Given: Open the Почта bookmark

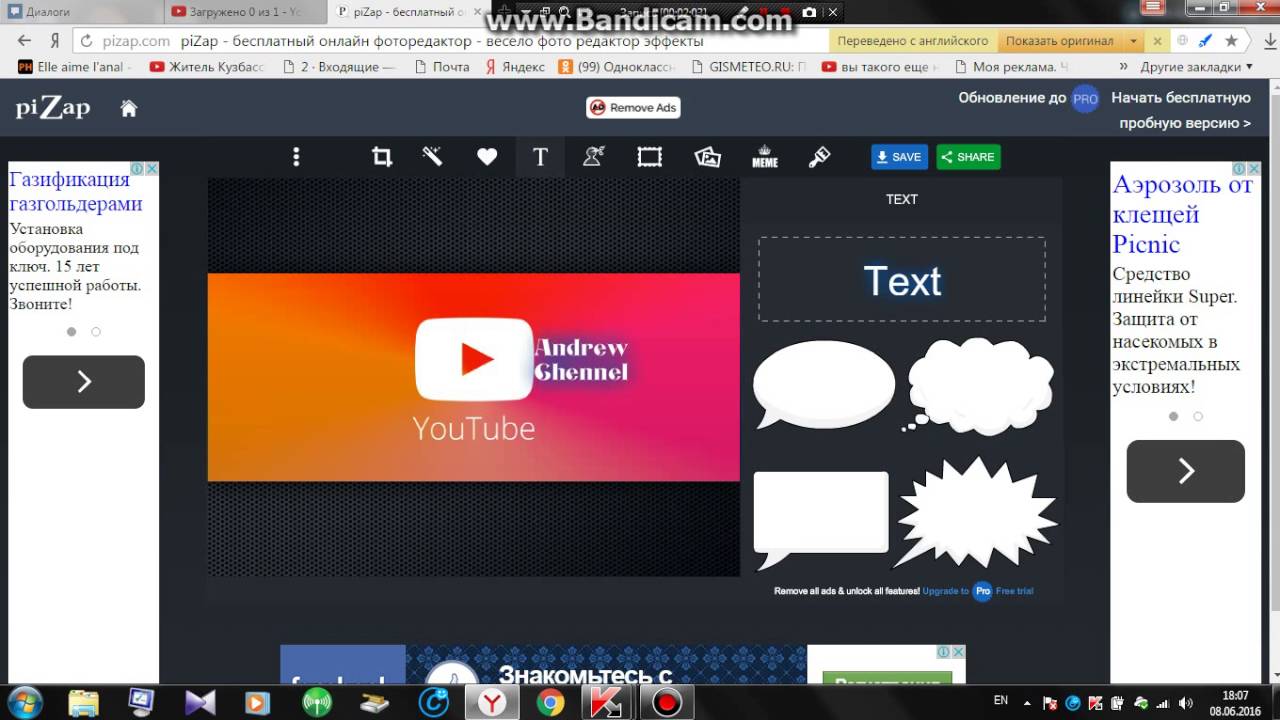Looking at the screenshot, I should [x=441, y=67].
